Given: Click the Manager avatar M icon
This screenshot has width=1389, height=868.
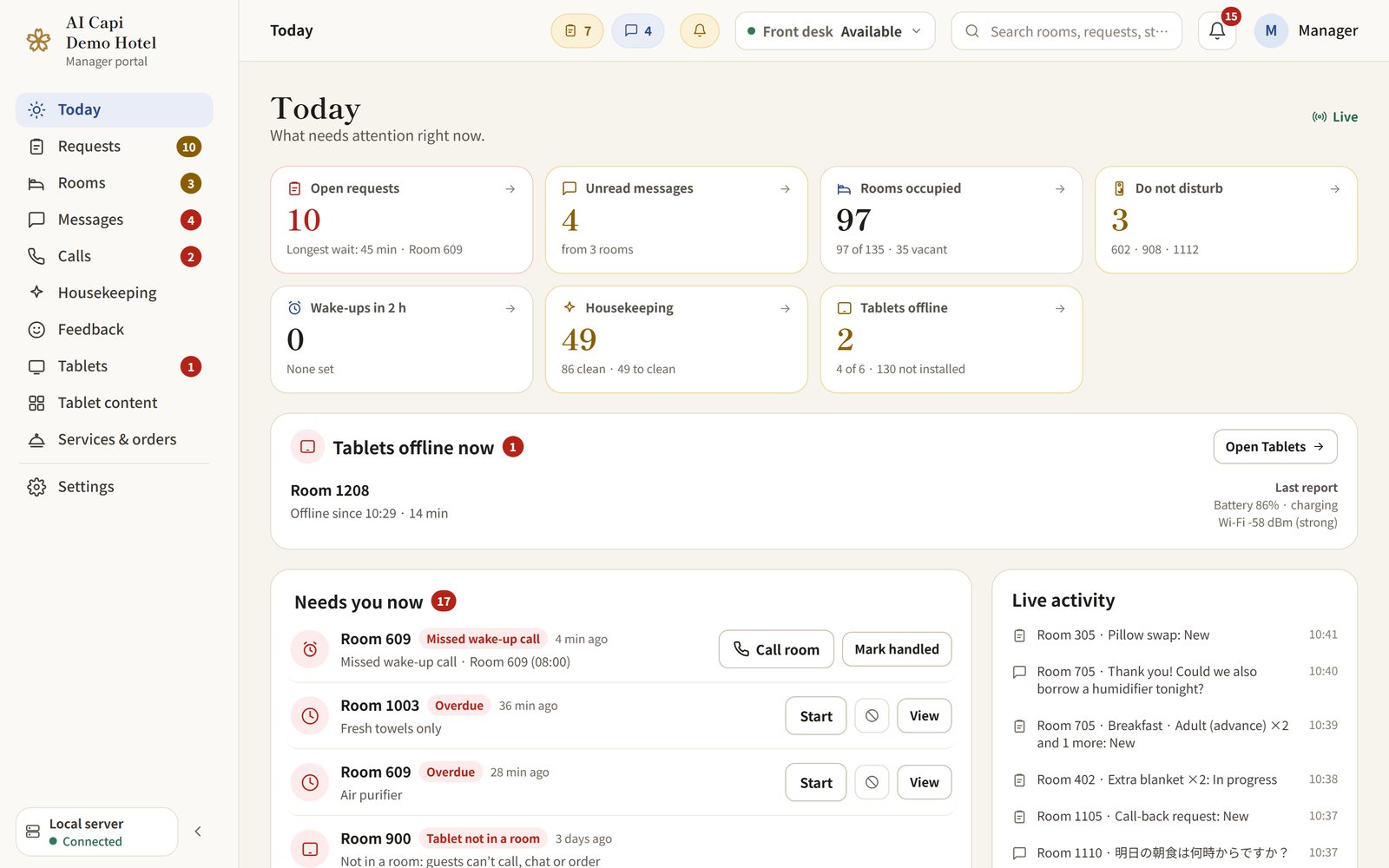Looking at the screenshot, I should point(1271,31).
